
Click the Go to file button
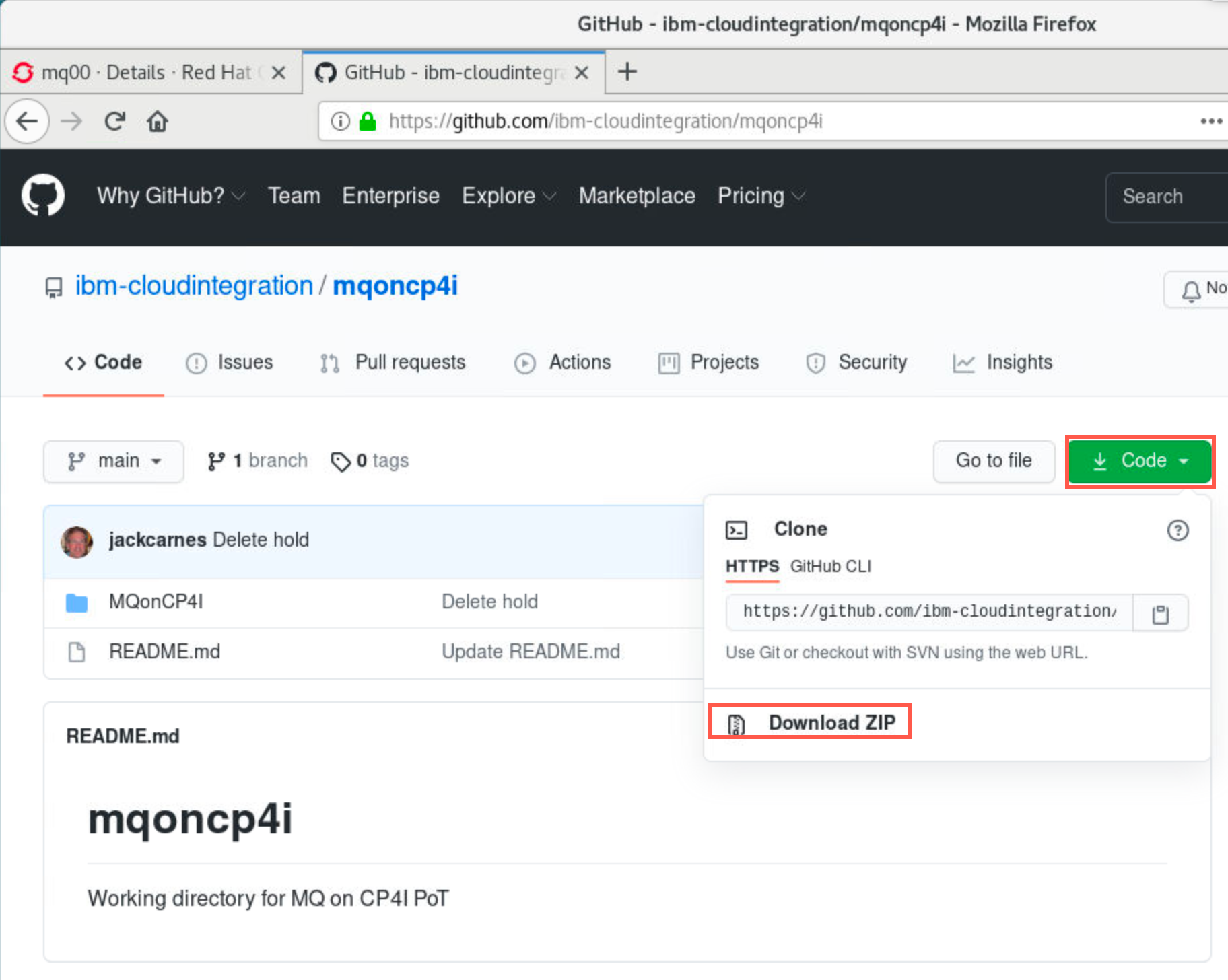(x=994, y=461)
